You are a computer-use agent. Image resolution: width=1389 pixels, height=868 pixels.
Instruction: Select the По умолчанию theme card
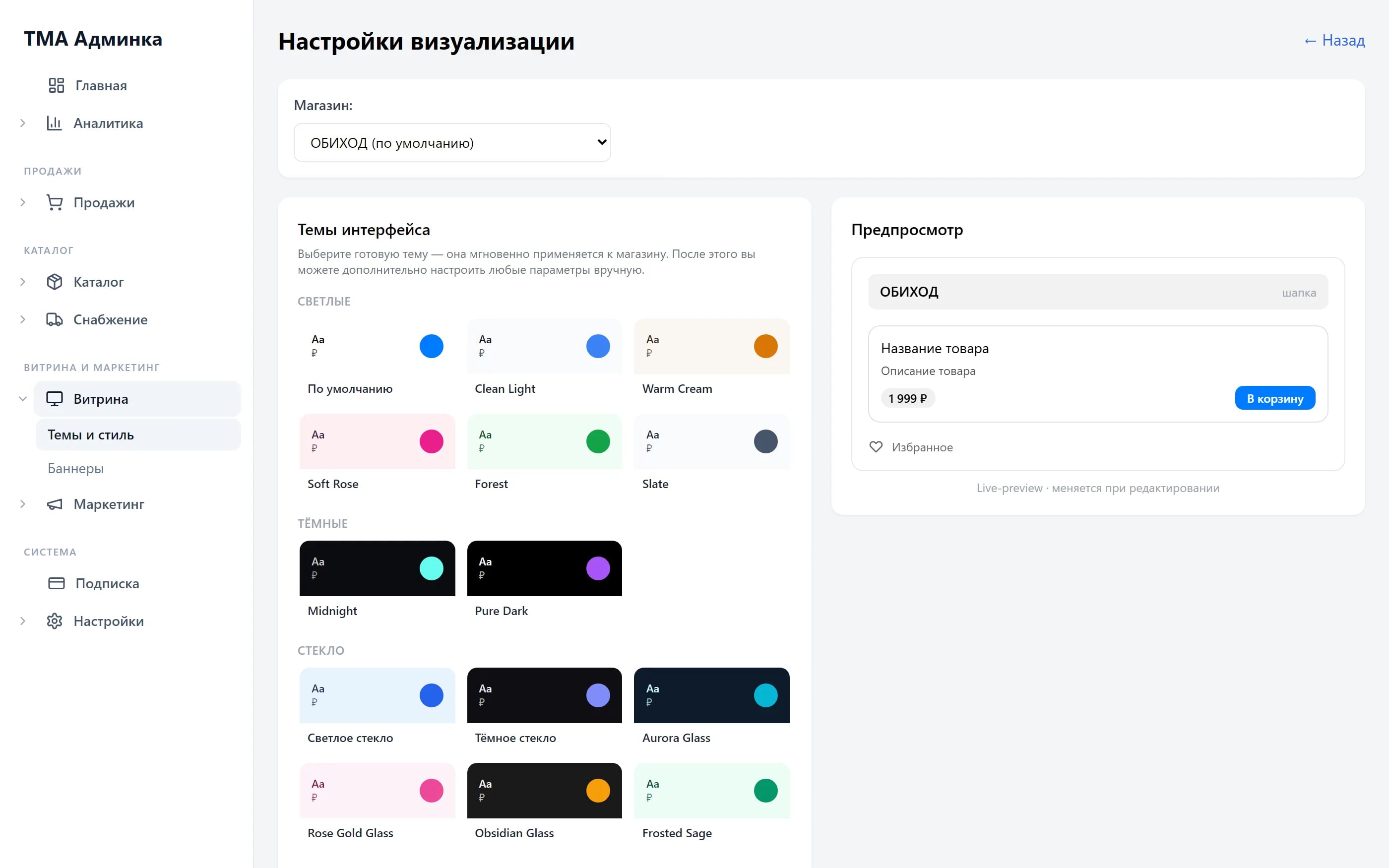click(377, 360)
